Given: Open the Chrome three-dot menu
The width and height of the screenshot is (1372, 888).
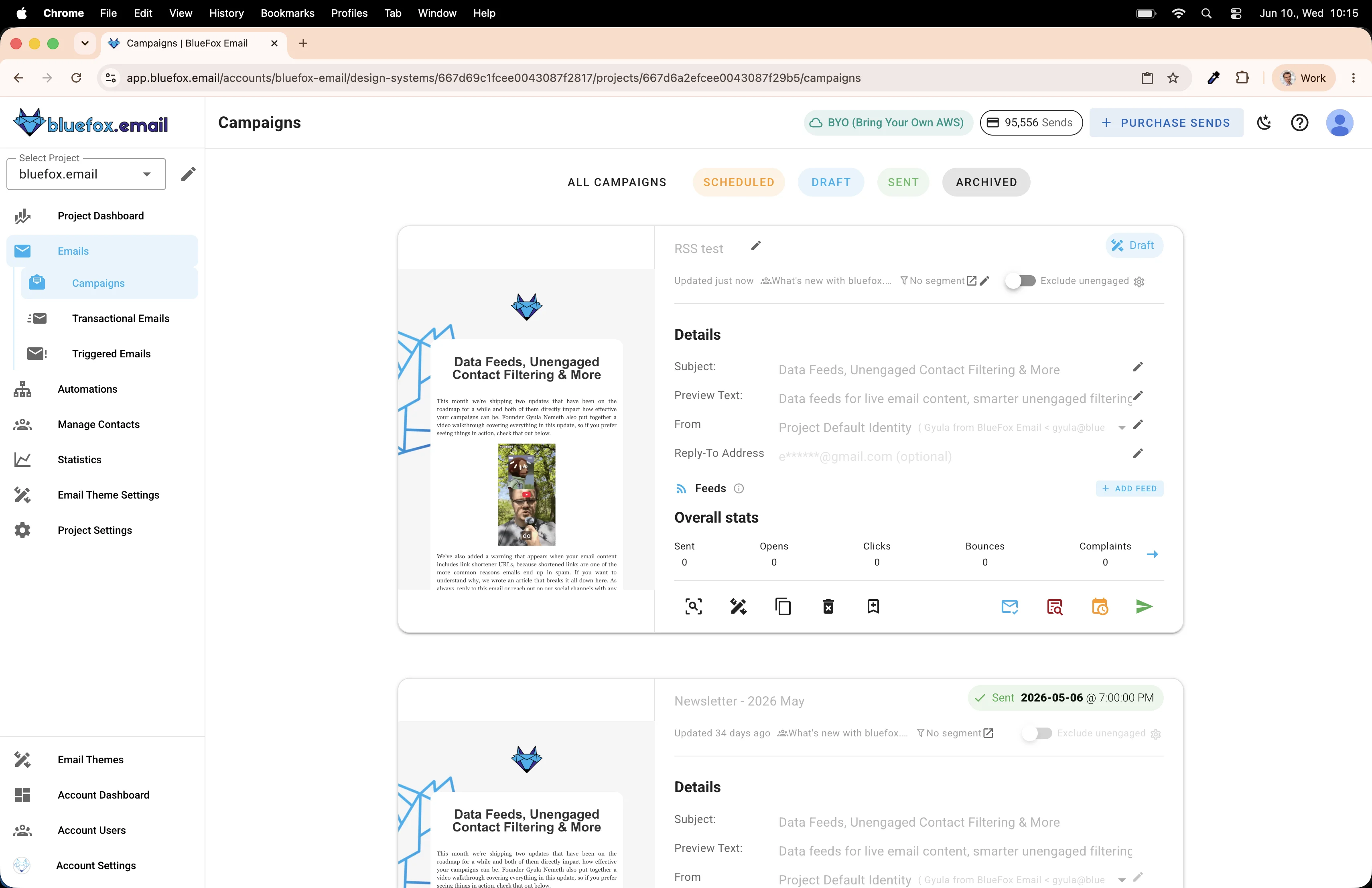Looking at the screenshot, I should [x=1353, y=78].
